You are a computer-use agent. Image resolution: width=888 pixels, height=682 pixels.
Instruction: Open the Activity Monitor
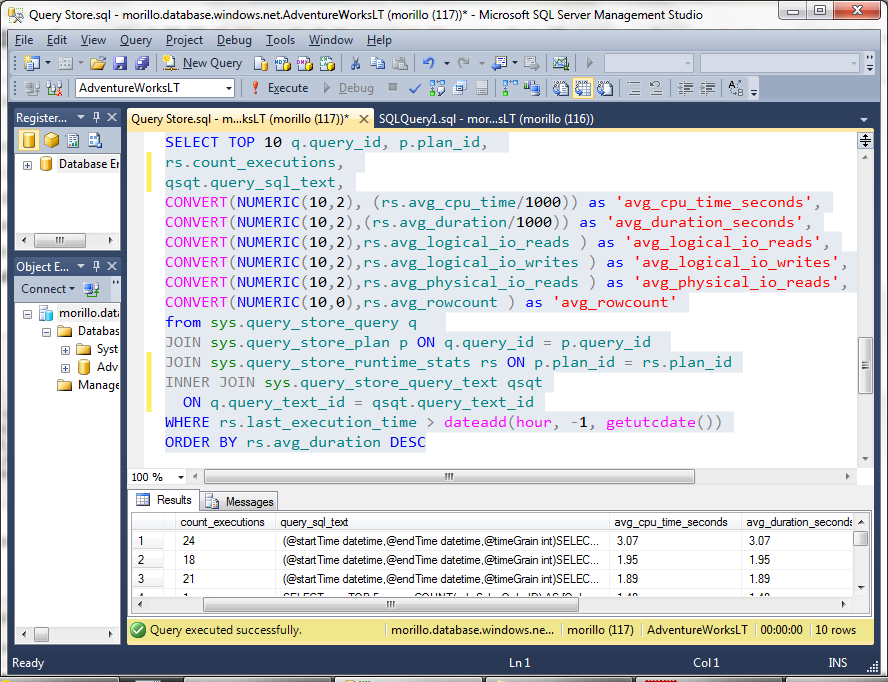tap(560, 63)
